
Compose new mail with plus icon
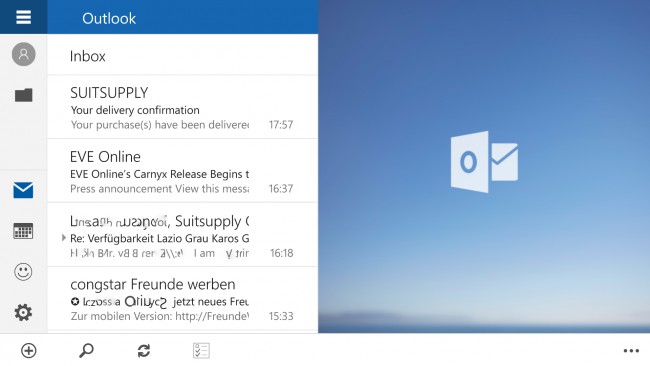(x=29, y=351)
